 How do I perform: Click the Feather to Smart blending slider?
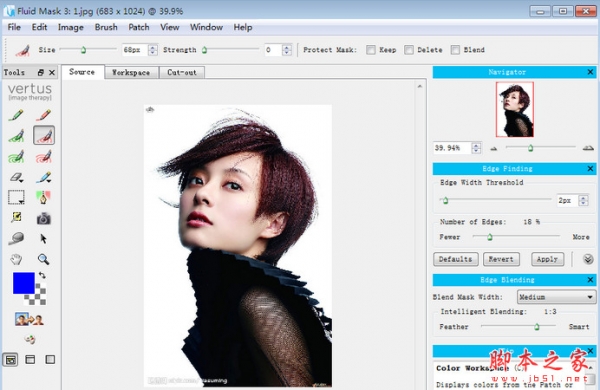(518, 326)
